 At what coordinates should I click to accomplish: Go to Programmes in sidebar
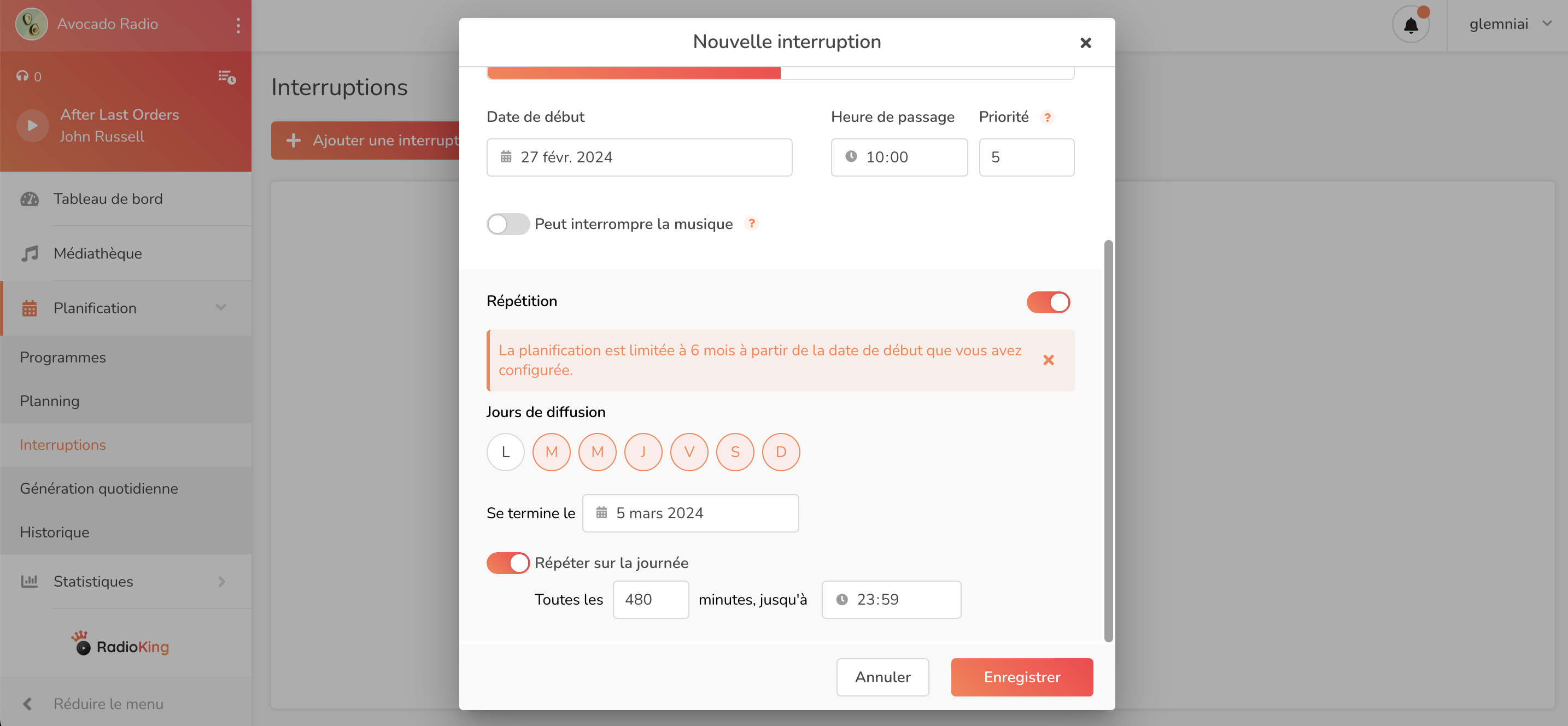[63, 357]
